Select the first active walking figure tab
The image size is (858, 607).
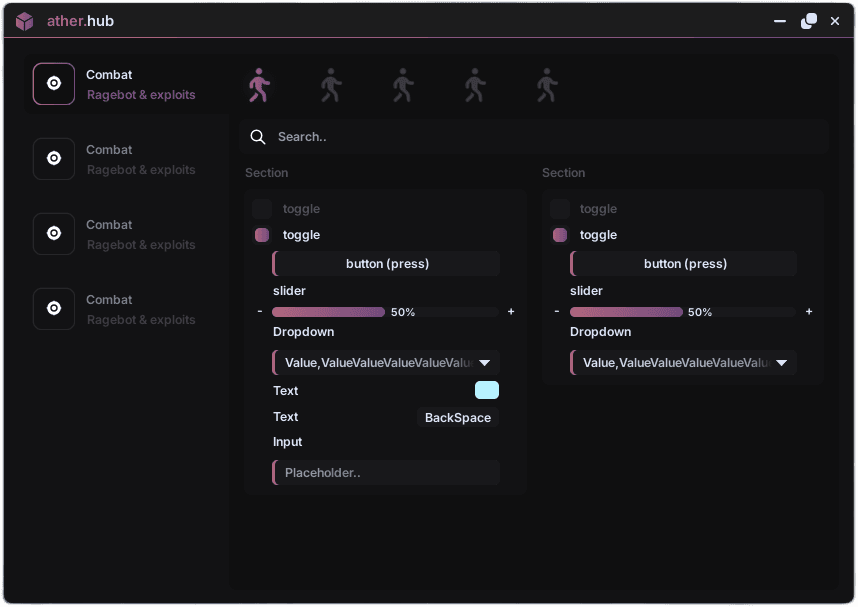[x=259, y=84]
